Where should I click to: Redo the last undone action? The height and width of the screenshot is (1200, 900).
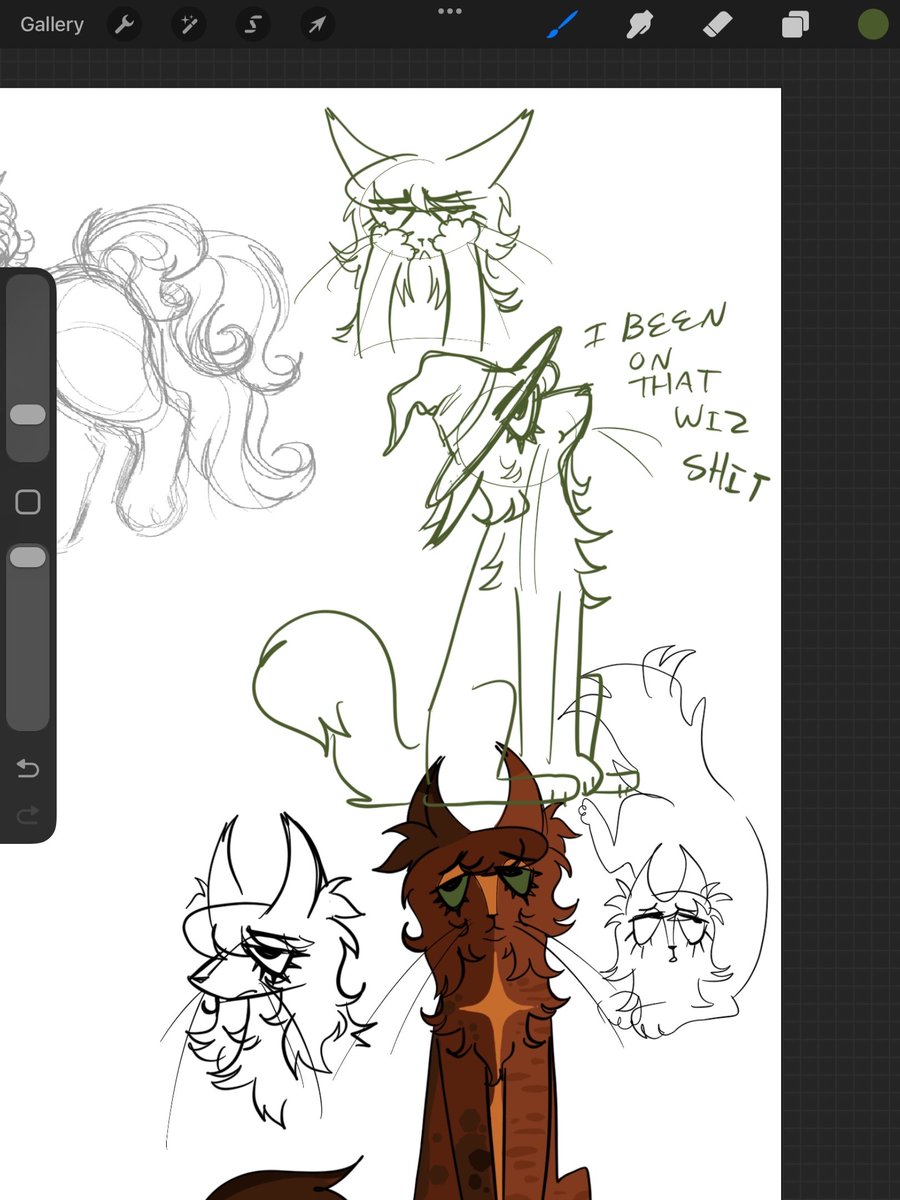[28, 815]
